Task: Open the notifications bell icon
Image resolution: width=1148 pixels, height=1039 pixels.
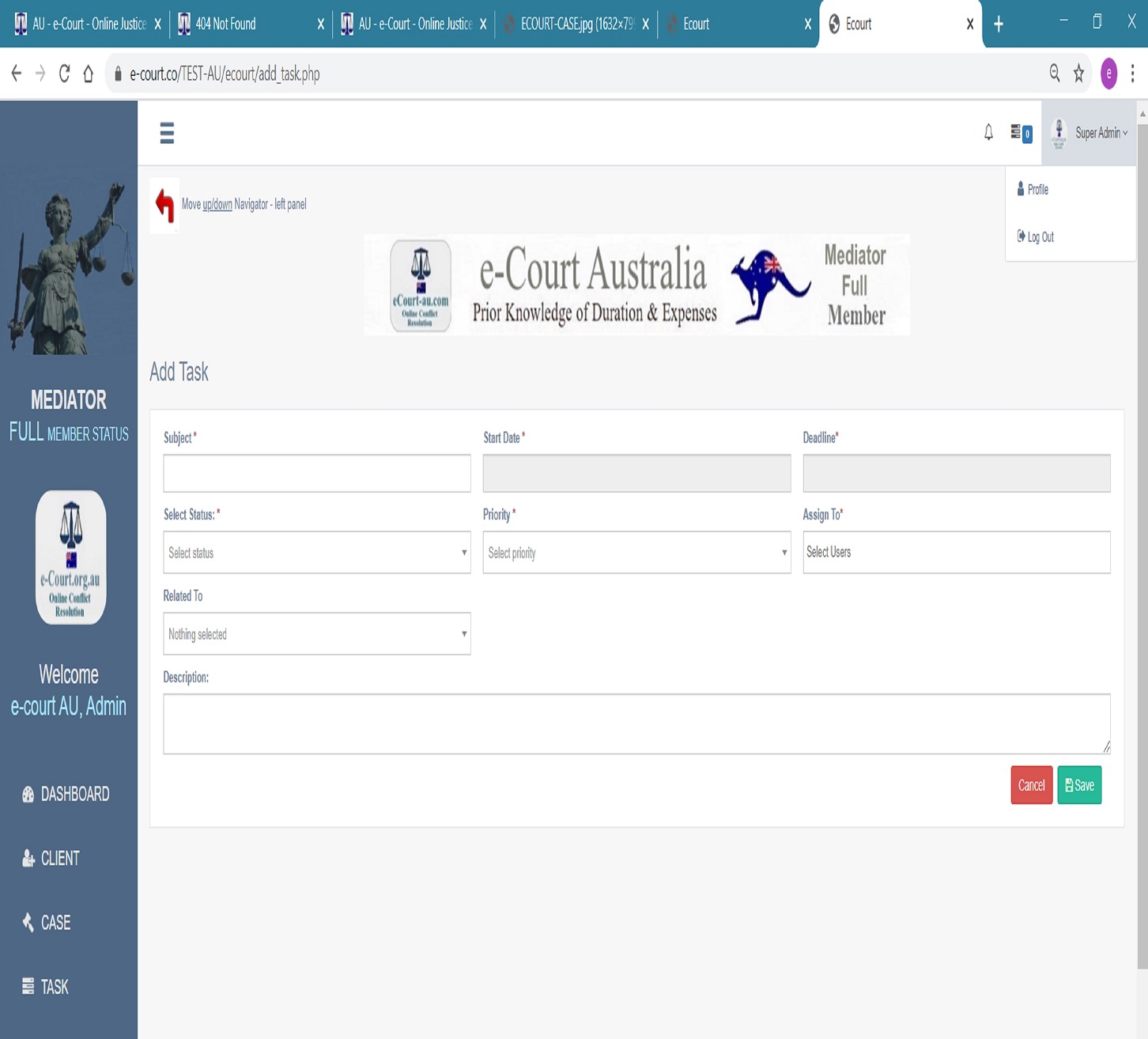Action: coord(988,133)
